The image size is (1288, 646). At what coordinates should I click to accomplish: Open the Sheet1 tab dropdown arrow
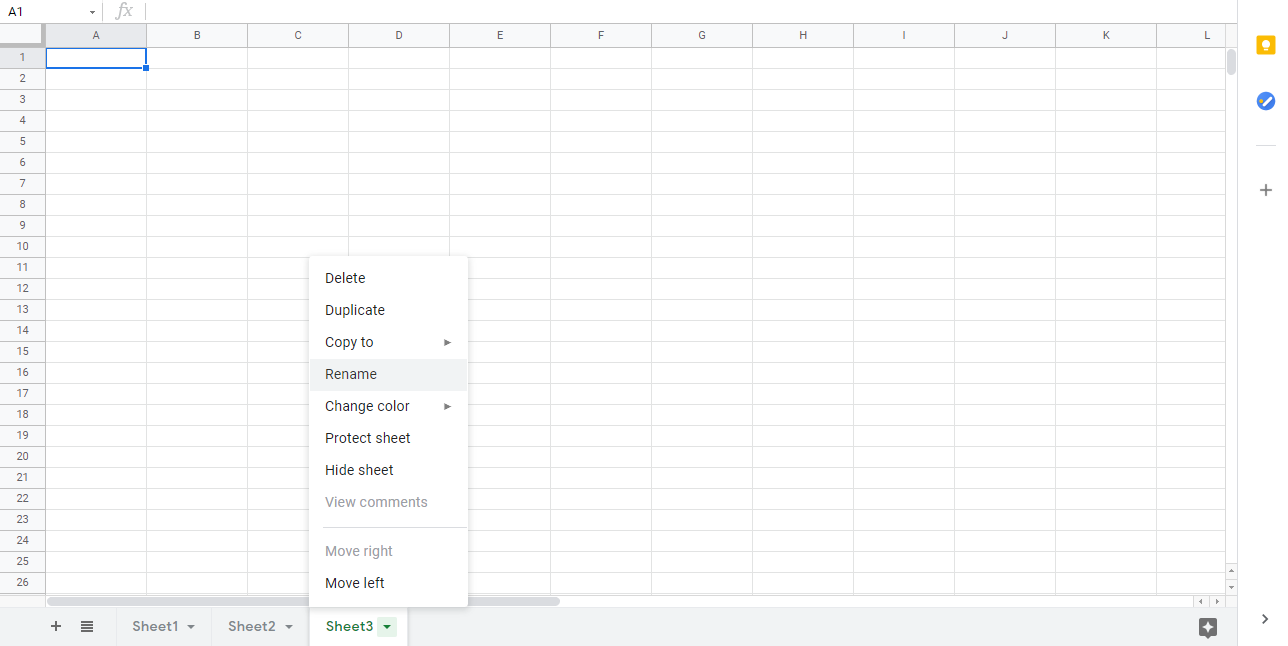[191, 627]
